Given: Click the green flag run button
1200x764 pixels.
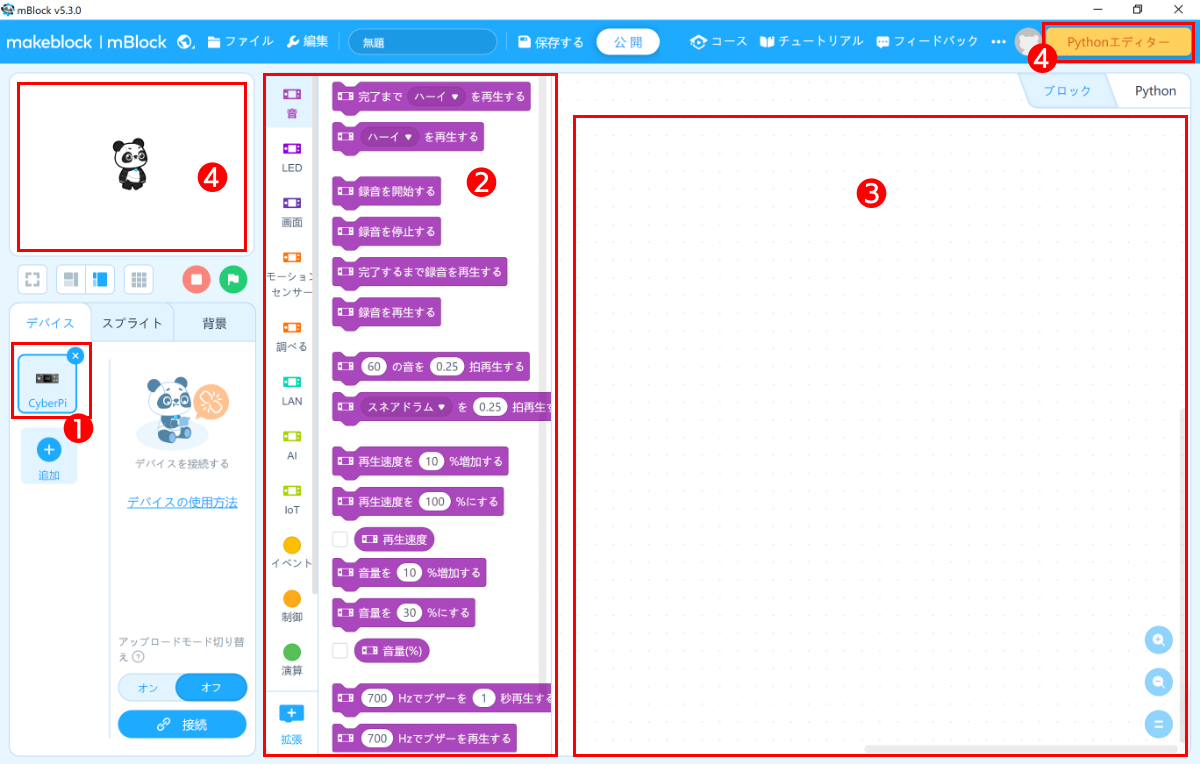Looking at the screenshot, I should click(x=233, y=279).
